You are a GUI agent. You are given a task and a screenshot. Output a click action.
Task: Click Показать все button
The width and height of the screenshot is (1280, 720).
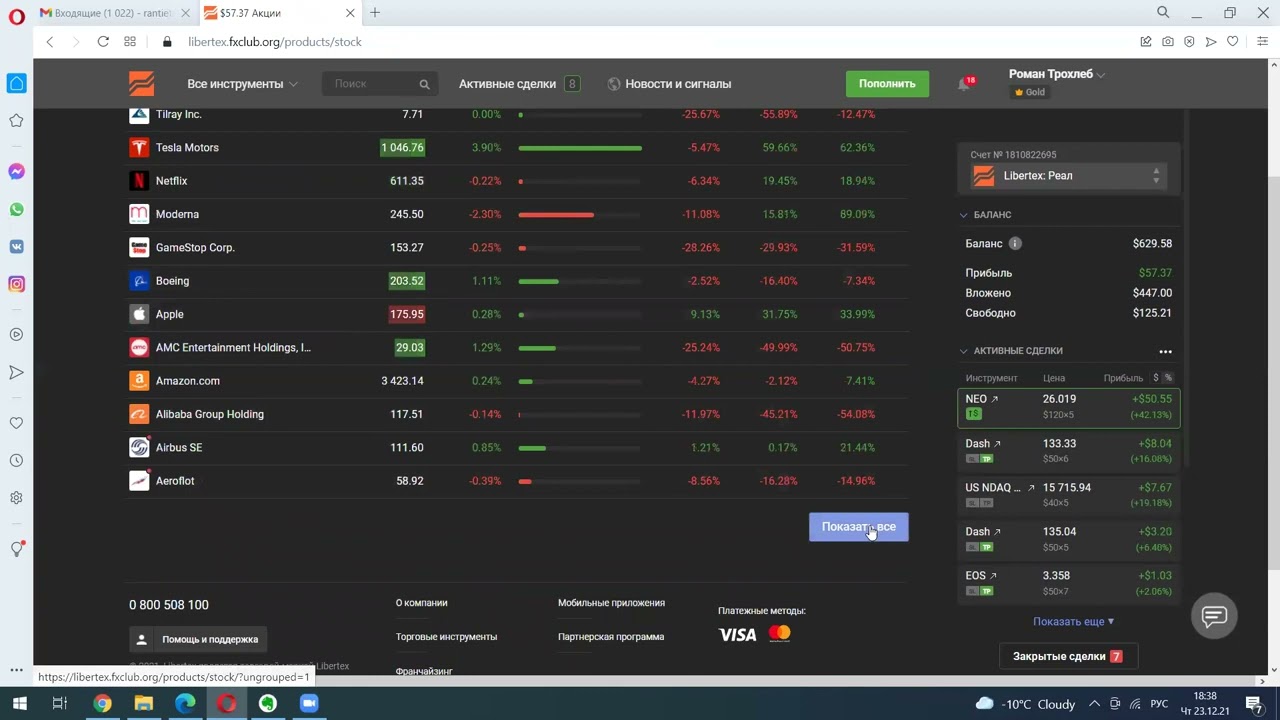pos(859,527)
